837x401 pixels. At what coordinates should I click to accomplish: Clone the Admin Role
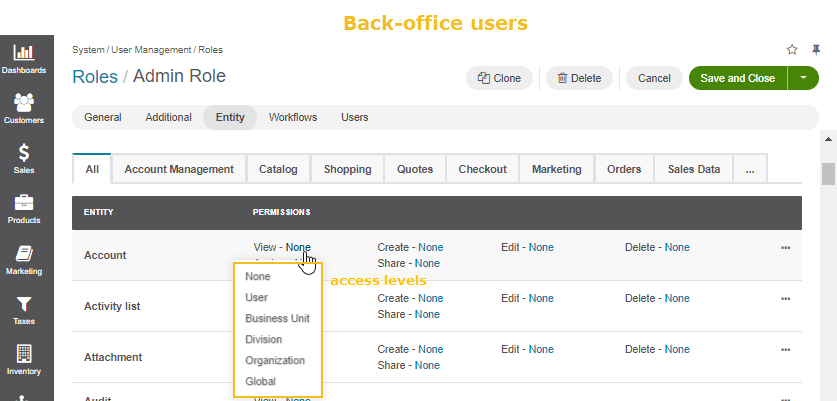pos(499,78)
